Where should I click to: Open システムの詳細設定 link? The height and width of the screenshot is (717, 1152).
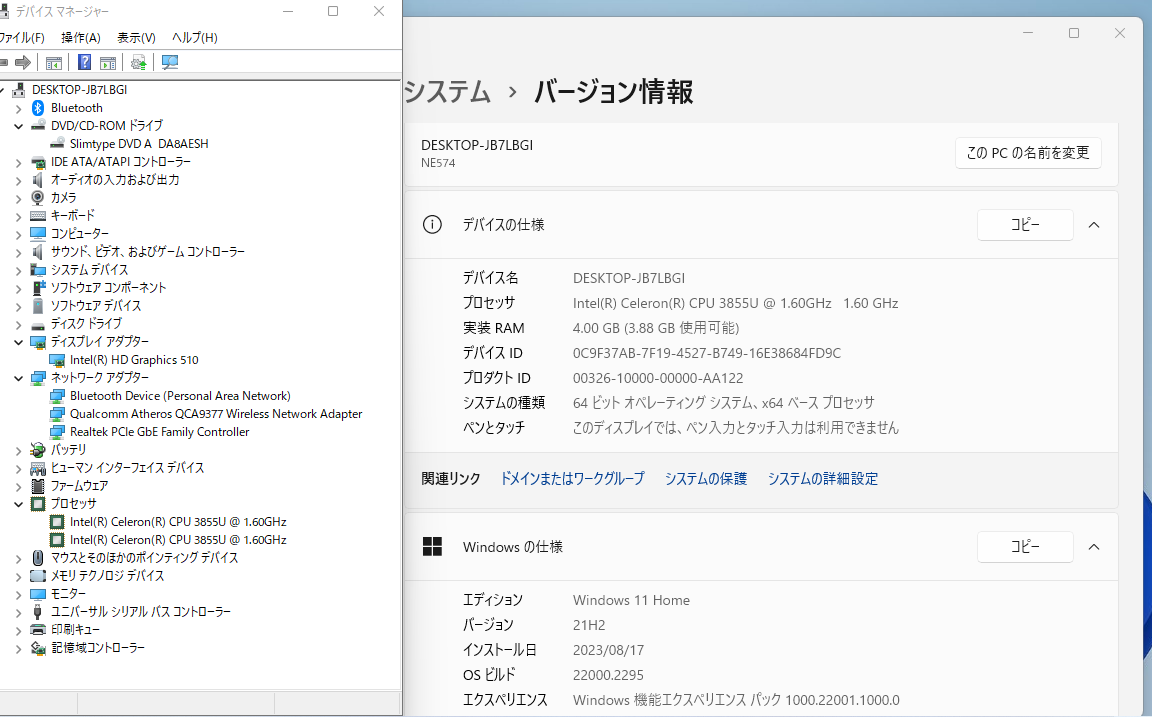(823, 479)
